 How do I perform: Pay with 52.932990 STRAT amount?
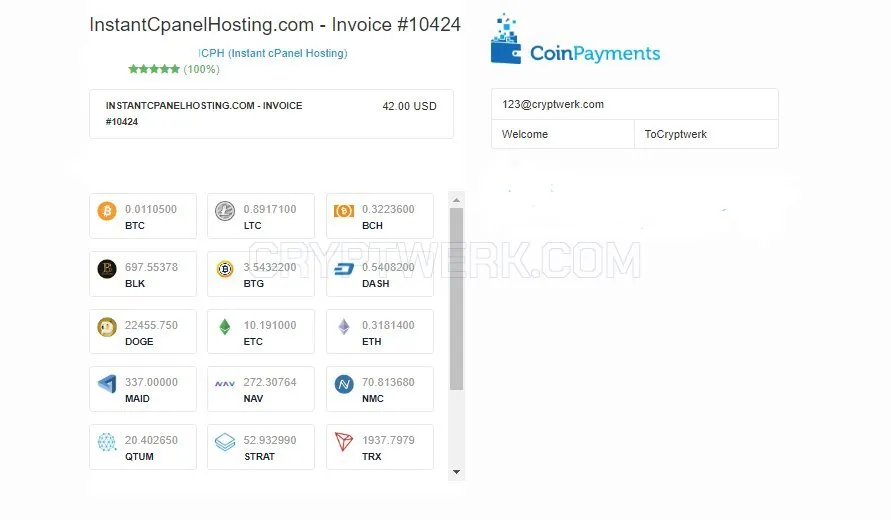point(270,440)
